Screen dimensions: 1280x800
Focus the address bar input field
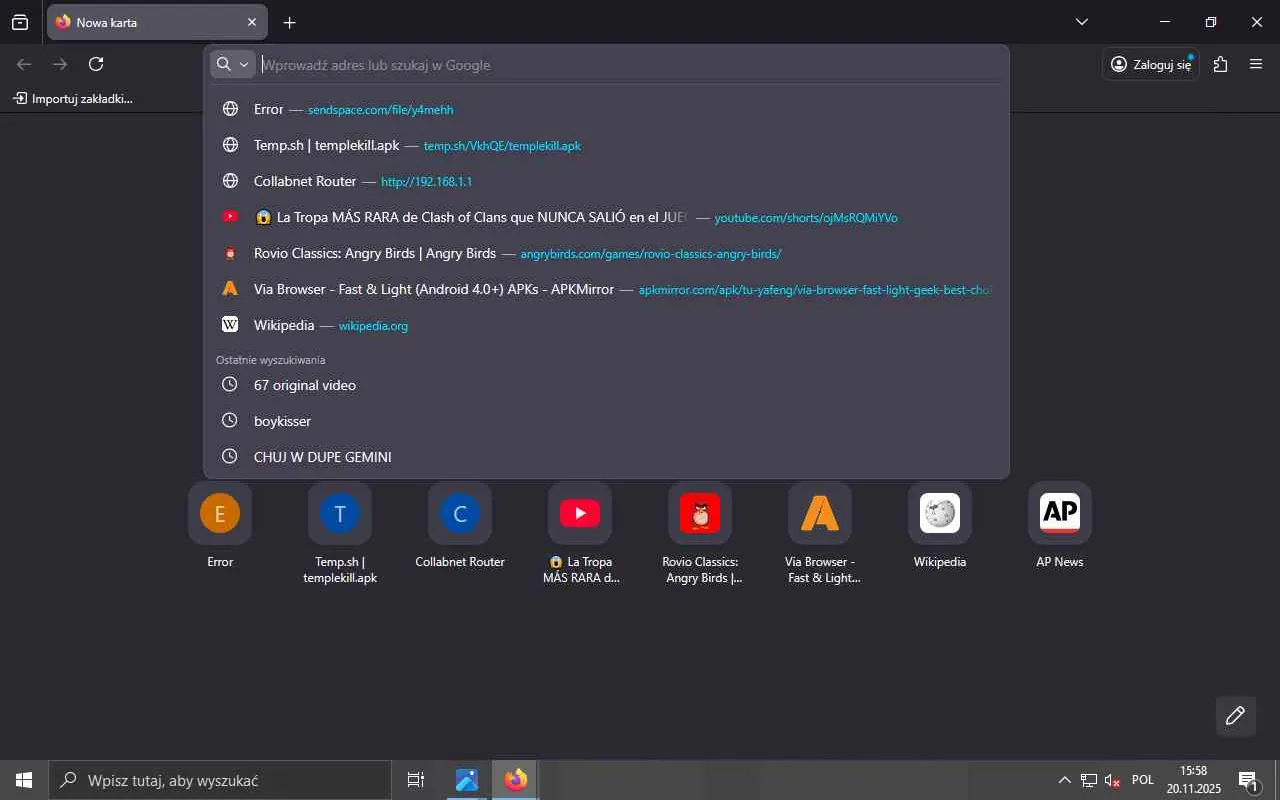[630, 65]
